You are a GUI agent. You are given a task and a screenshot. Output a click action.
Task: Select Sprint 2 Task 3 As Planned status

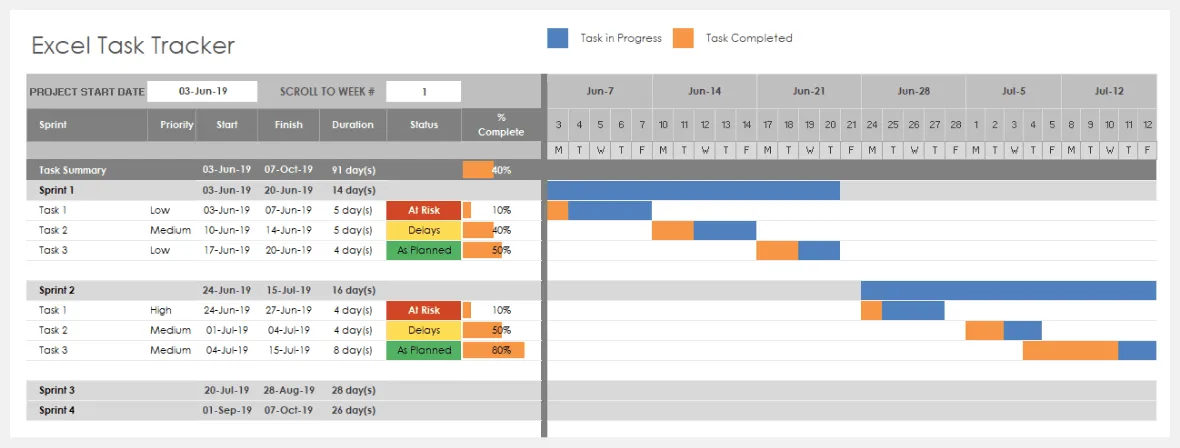(424, 350)
